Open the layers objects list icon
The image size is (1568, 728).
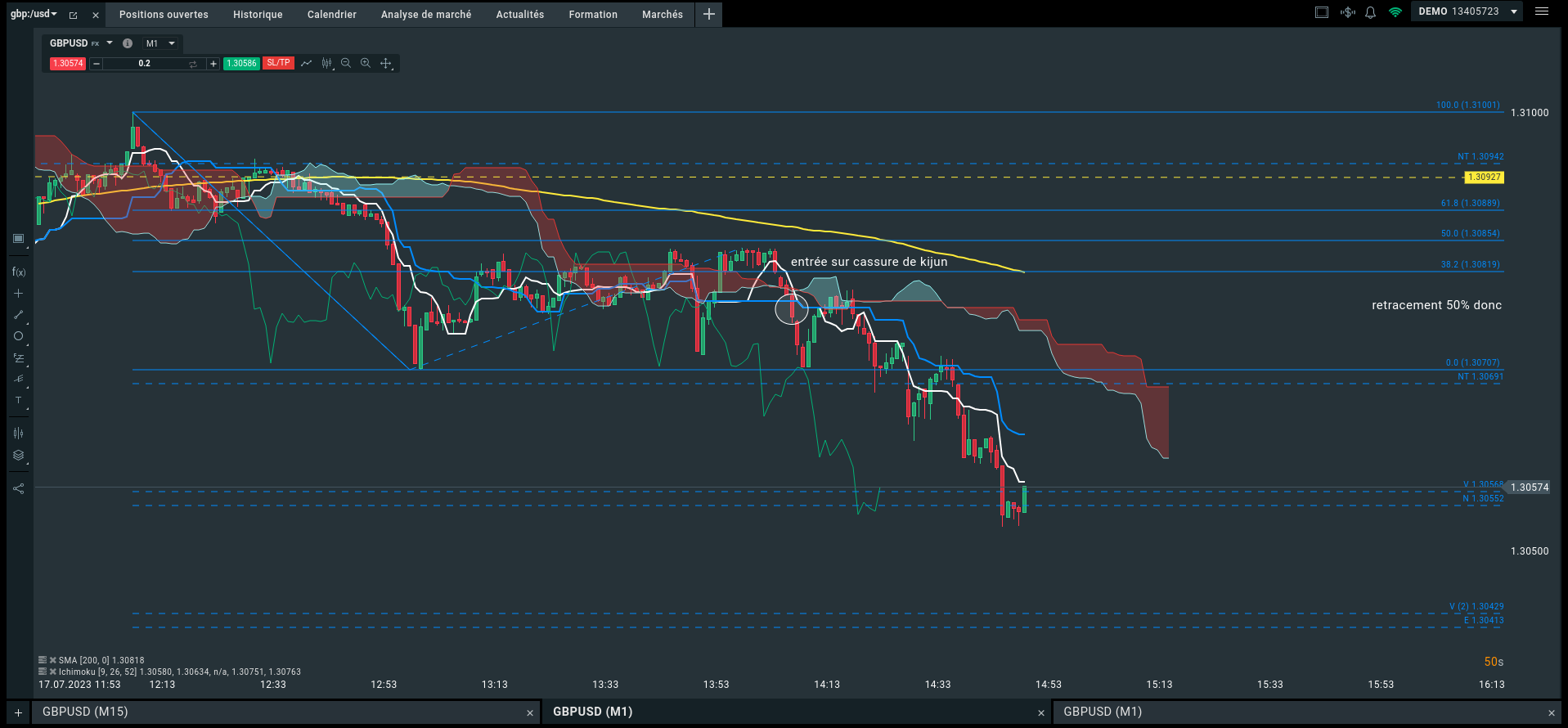pyautogui.click(x=19, y=456)
